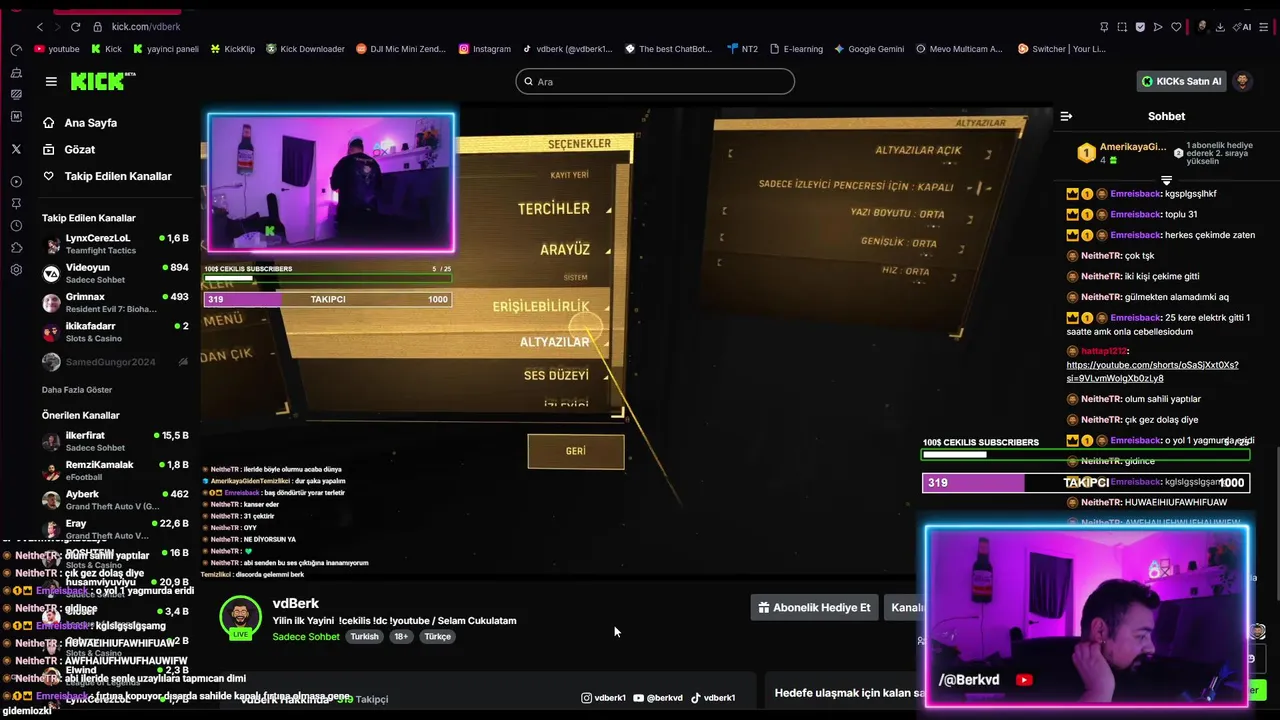Open the user profile avatar menu
This screenshot has height=720, width=1280.
click(x=1242, y=82)
